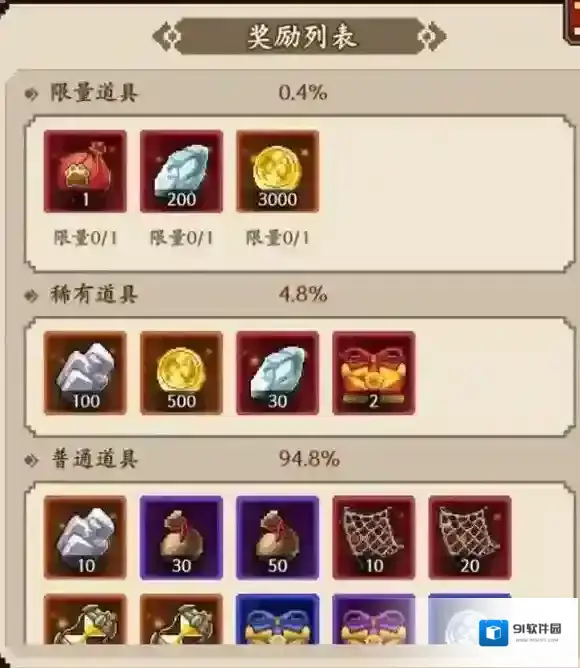Select the 10 silver ore common item
The width and height of the screenshot is (580, 668).
pos(85,537)
